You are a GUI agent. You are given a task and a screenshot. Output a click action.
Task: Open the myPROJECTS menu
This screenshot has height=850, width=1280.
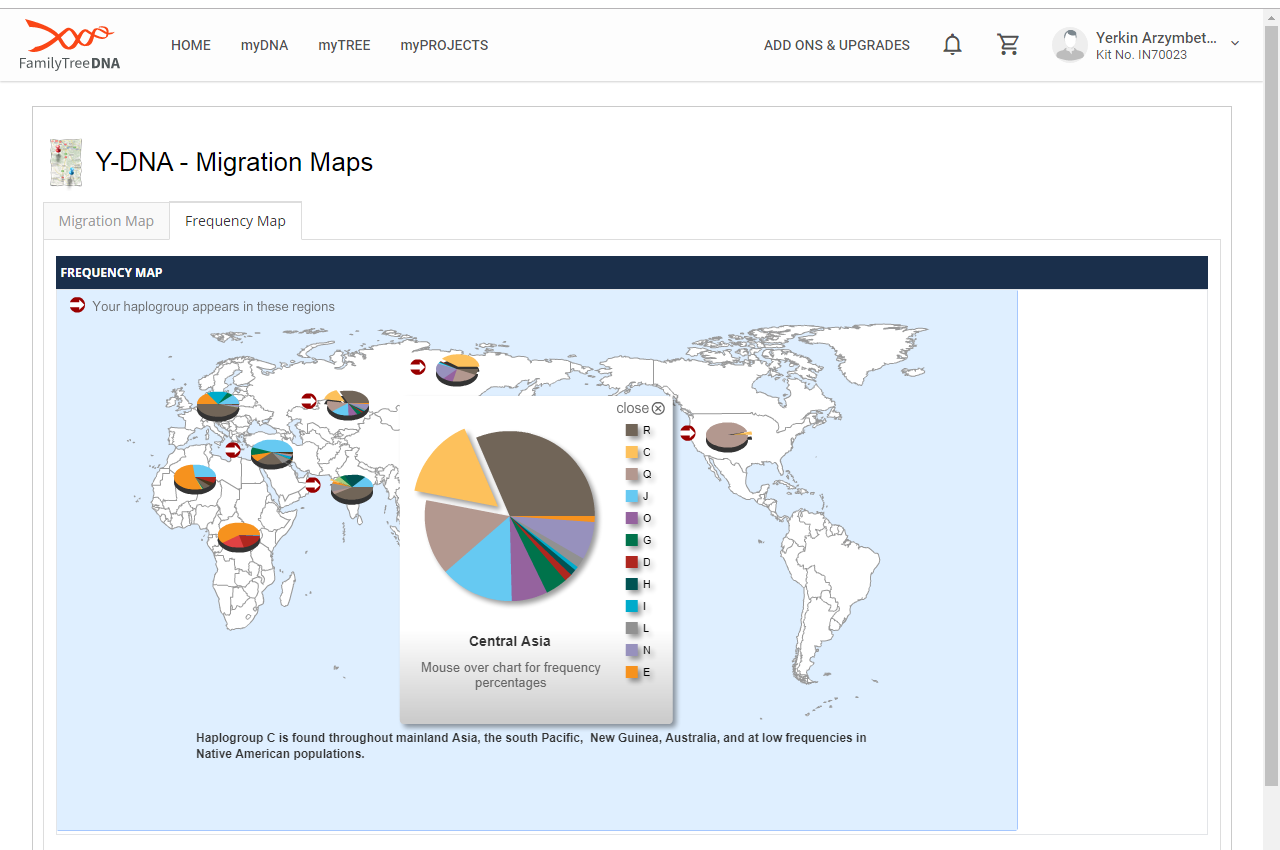(x=444, y=45)
